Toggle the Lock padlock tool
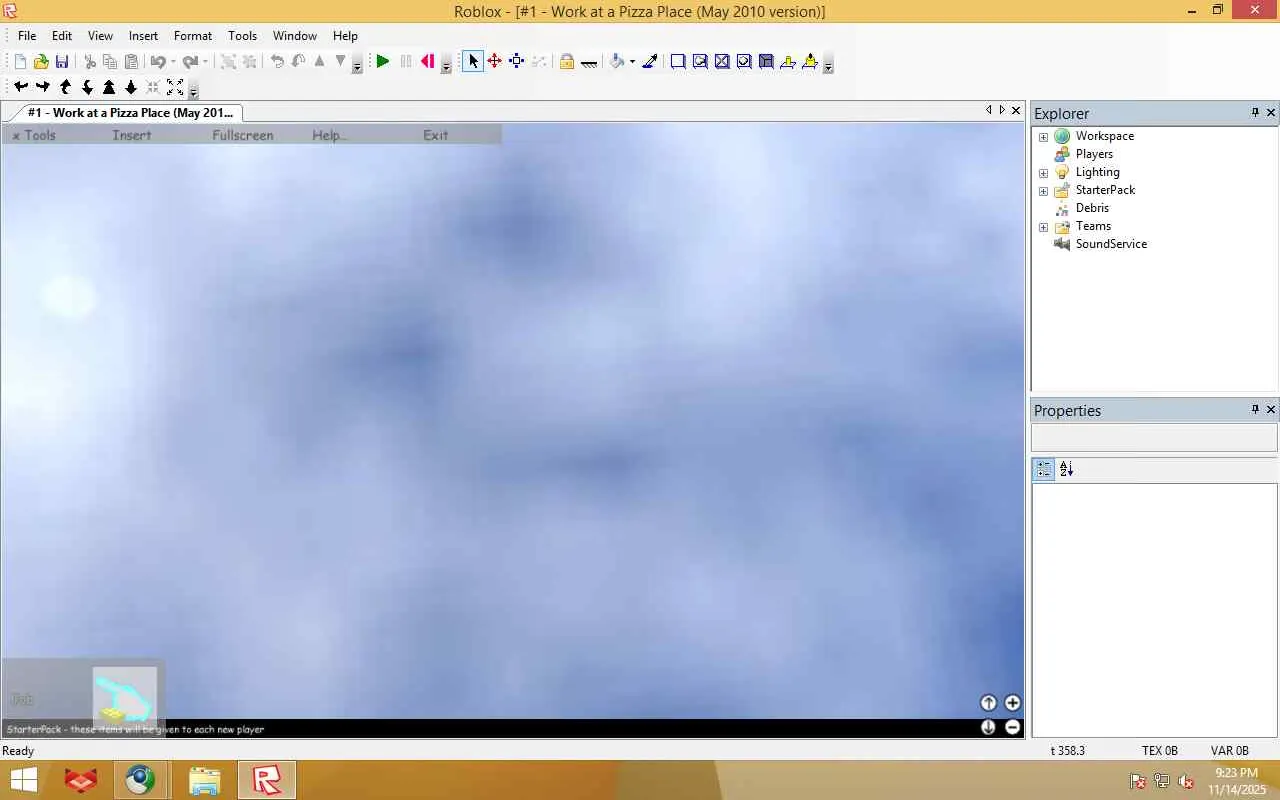Screen dimensions: 1280x800 567,62
